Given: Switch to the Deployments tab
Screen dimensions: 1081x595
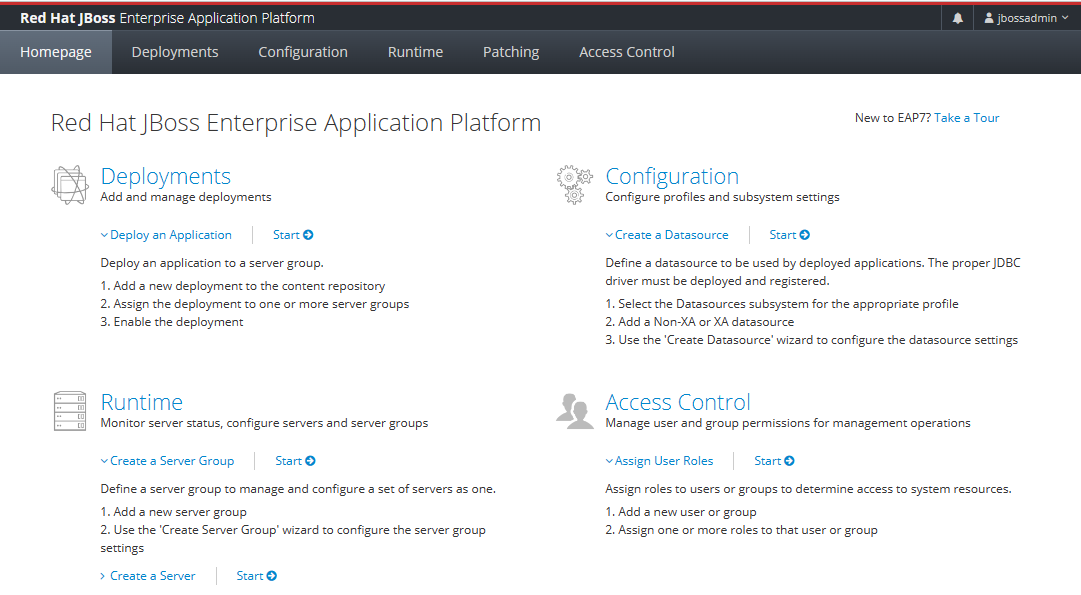Looking at the screenshot, I should 175,52.
